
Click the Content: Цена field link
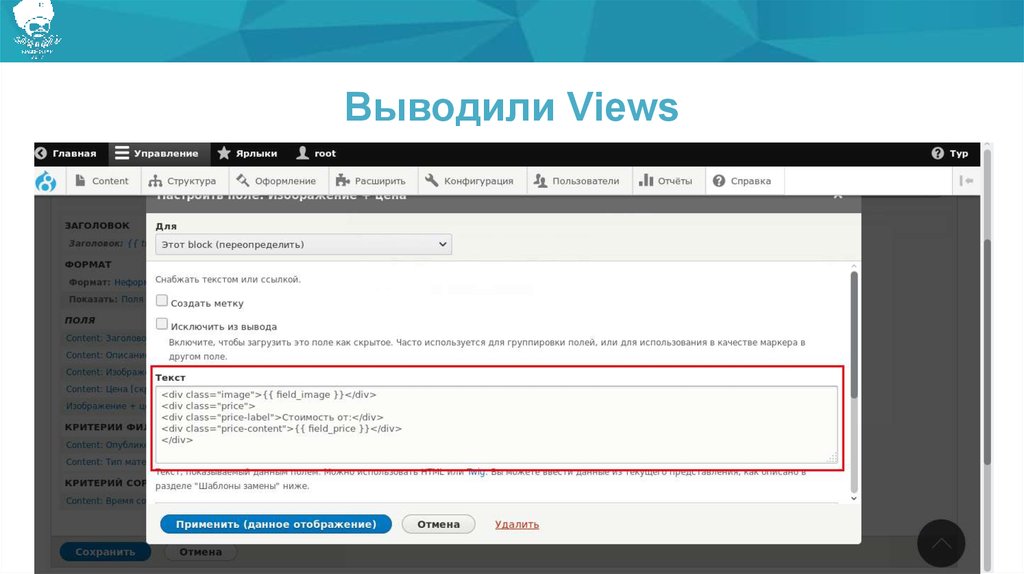click(105, 389)
